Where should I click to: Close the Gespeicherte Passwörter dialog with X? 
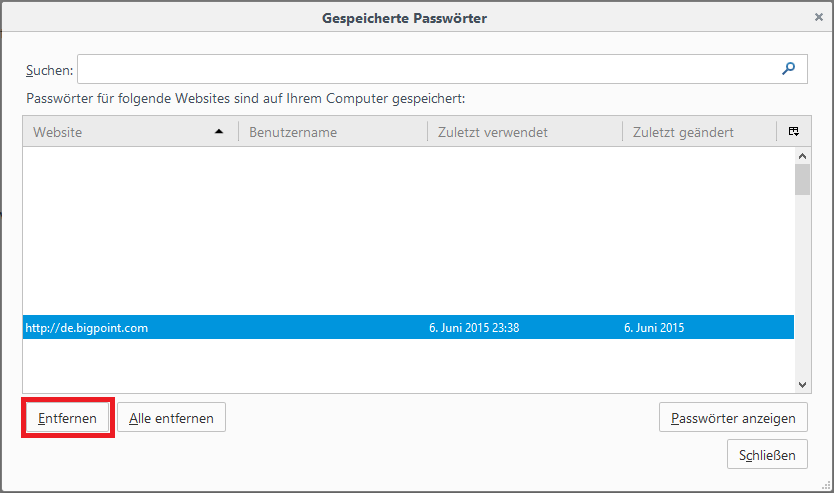pos(819,17)
